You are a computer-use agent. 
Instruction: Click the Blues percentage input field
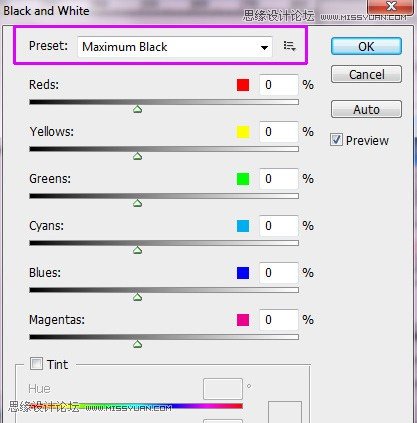point(279,273)
